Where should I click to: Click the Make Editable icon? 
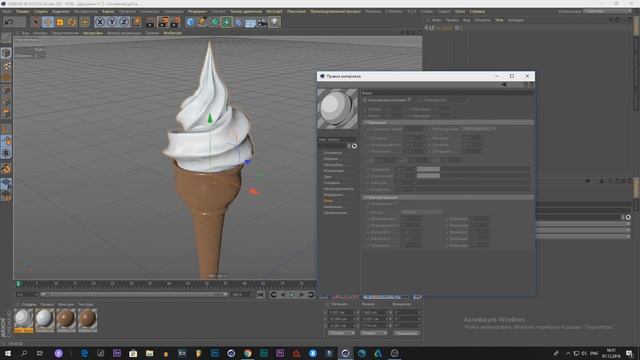6,38
